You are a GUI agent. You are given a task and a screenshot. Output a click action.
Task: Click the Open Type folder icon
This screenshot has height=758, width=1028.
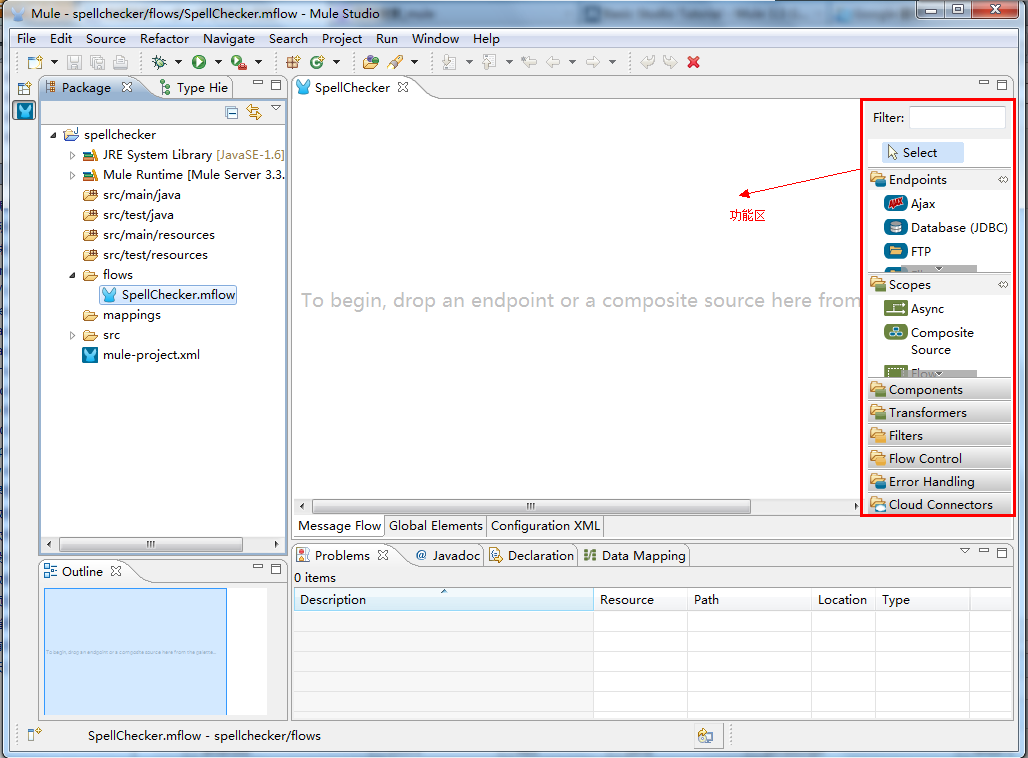pos(371,62)
